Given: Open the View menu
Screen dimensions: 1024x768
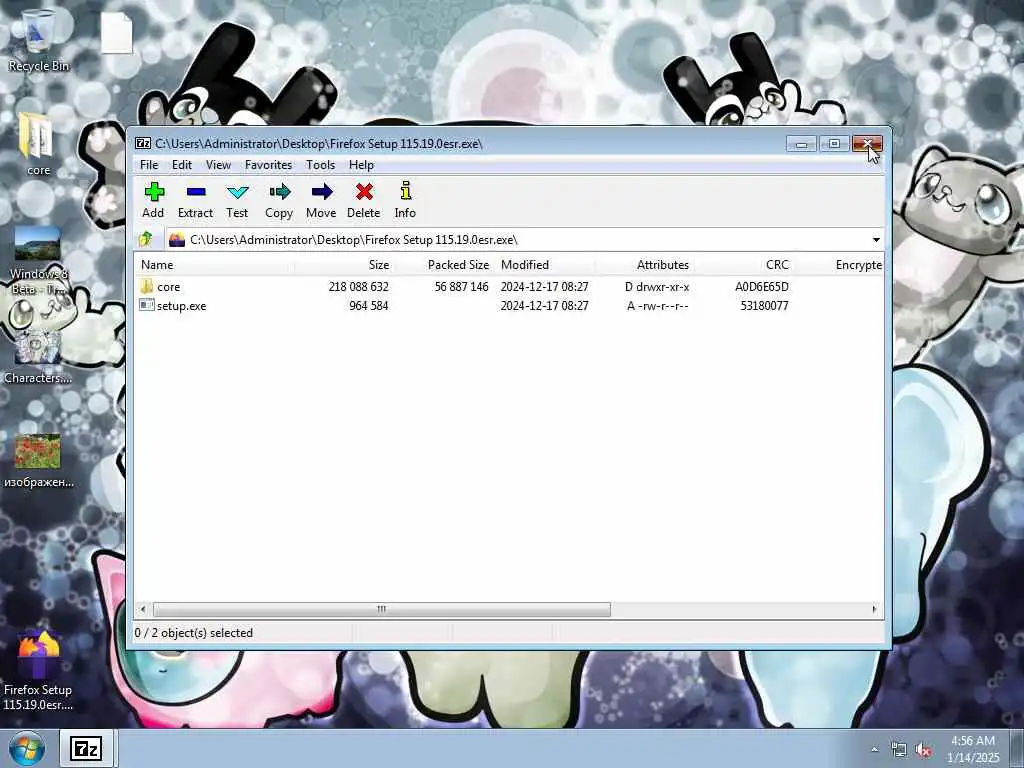Looking at the screenshot, I should [x=218, y=165].
